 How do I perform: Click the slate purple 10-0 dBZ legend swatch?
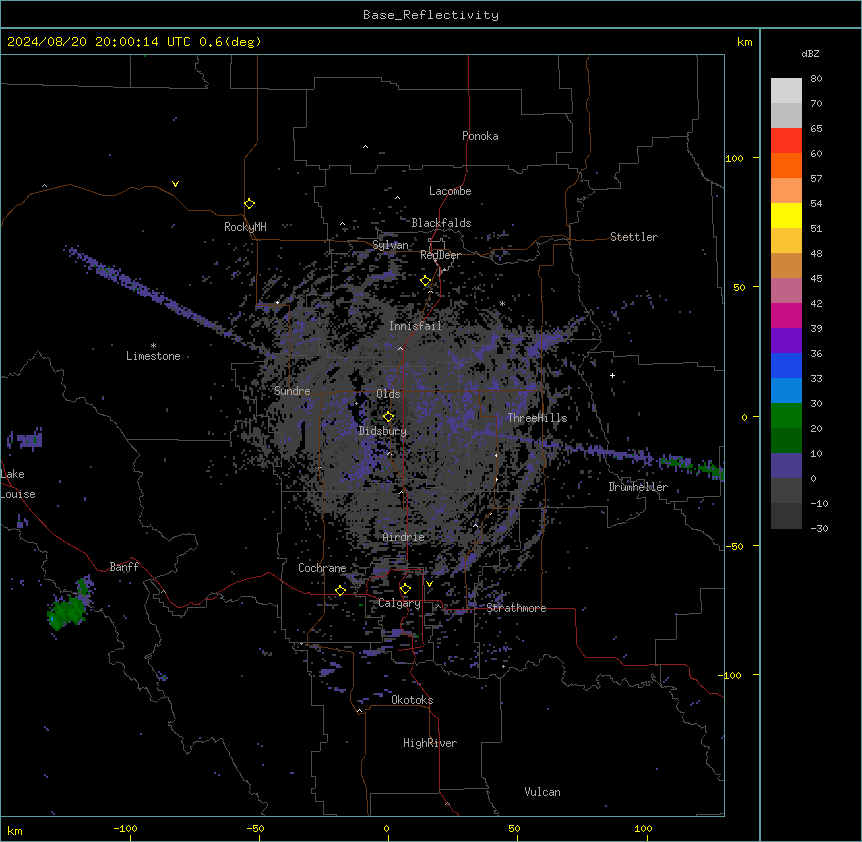pyautogui.click(x=786, y=466)
